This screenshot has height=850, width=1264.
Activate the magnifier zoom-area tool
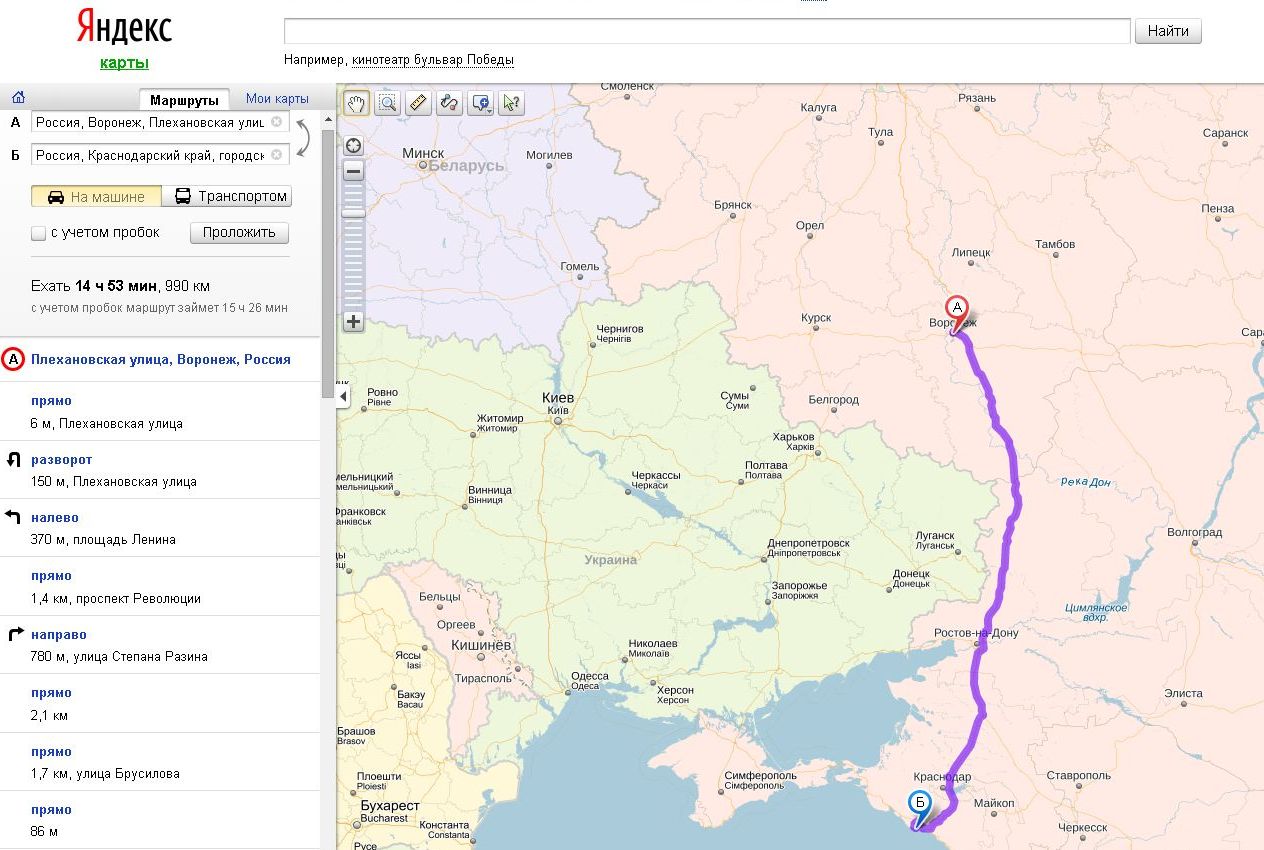(387, 102)
